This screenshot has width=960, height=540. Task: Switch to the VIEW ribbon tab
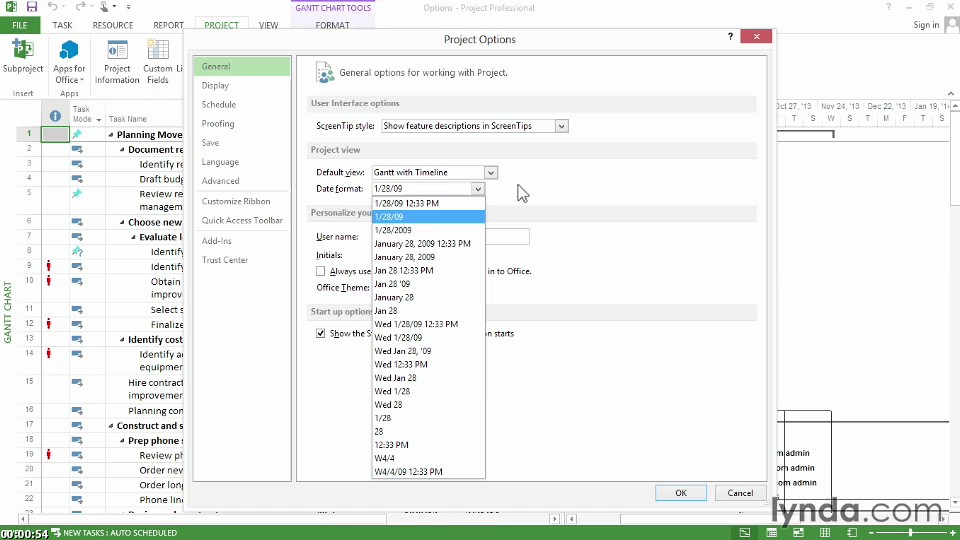coord(268,25)
